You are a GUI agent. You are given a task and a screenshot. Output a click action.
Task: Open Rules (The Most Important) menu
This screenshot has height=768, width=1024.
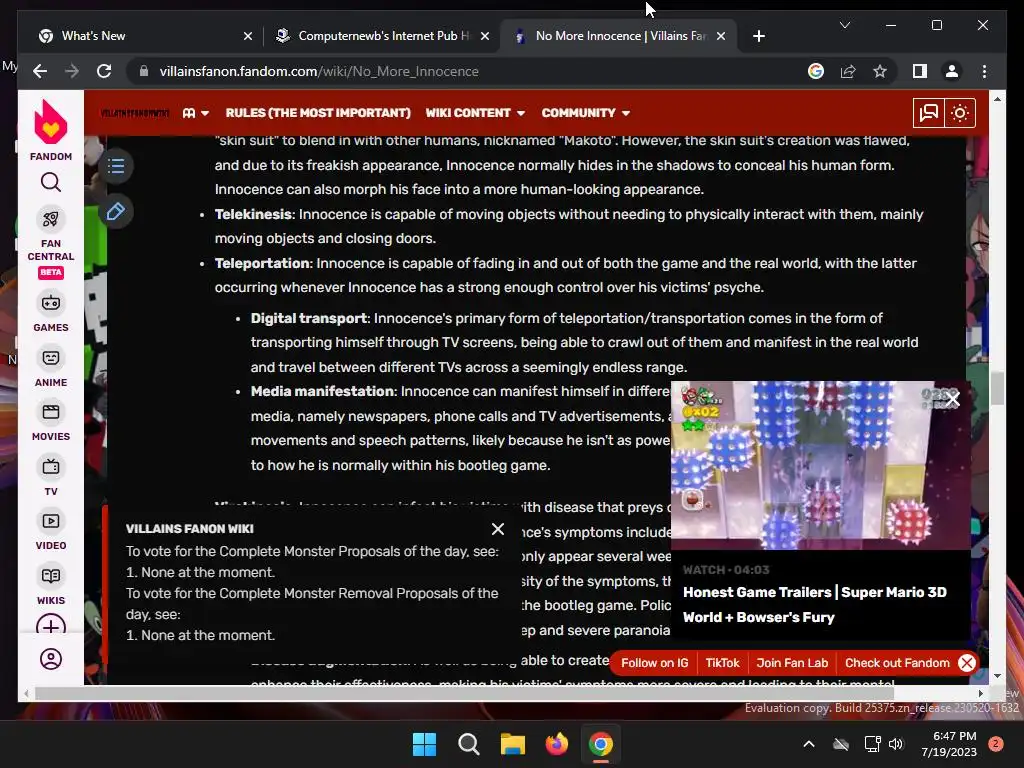tap(318, 113)
